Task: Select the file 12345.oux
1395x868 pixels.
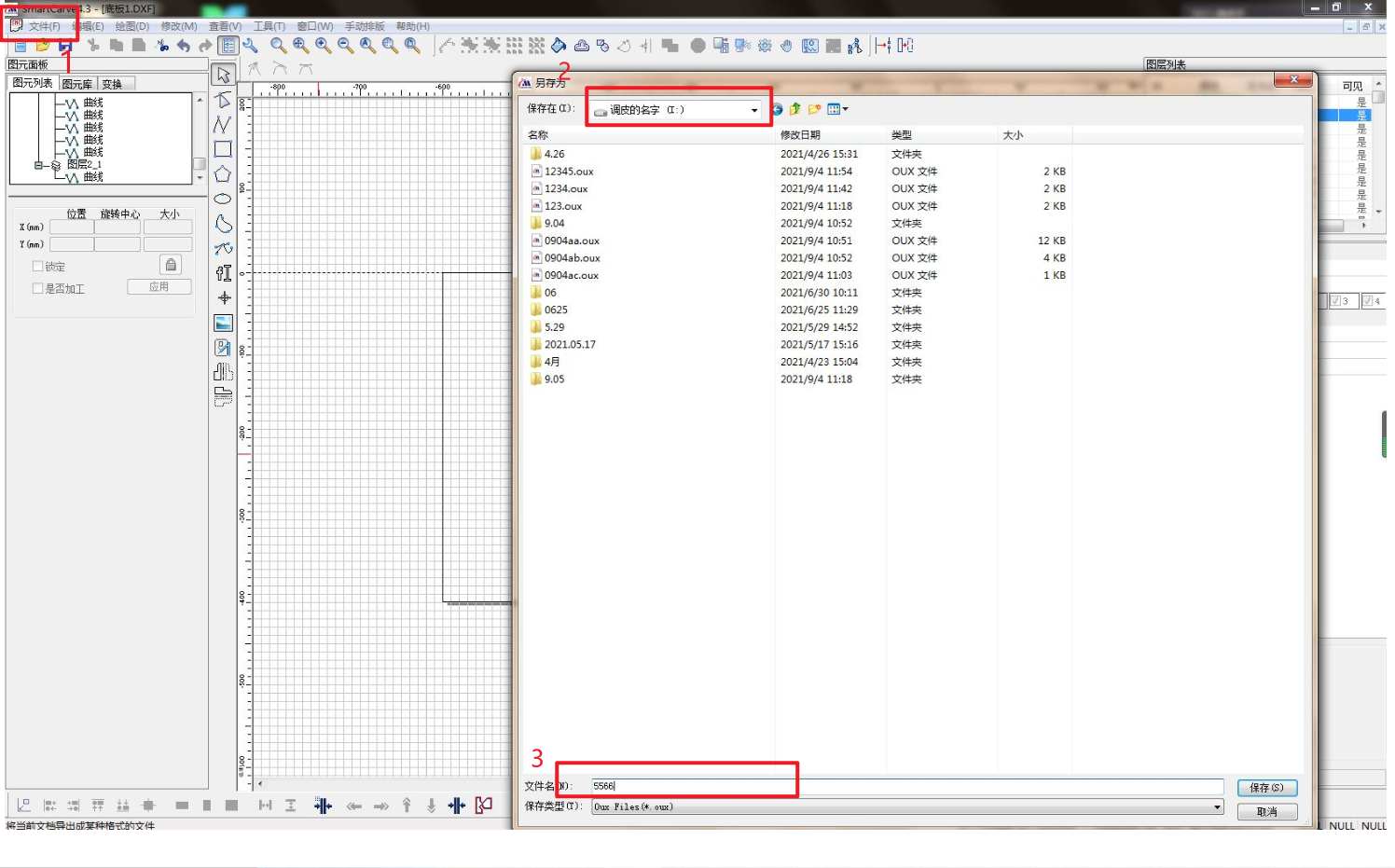Action: [569, 172]
